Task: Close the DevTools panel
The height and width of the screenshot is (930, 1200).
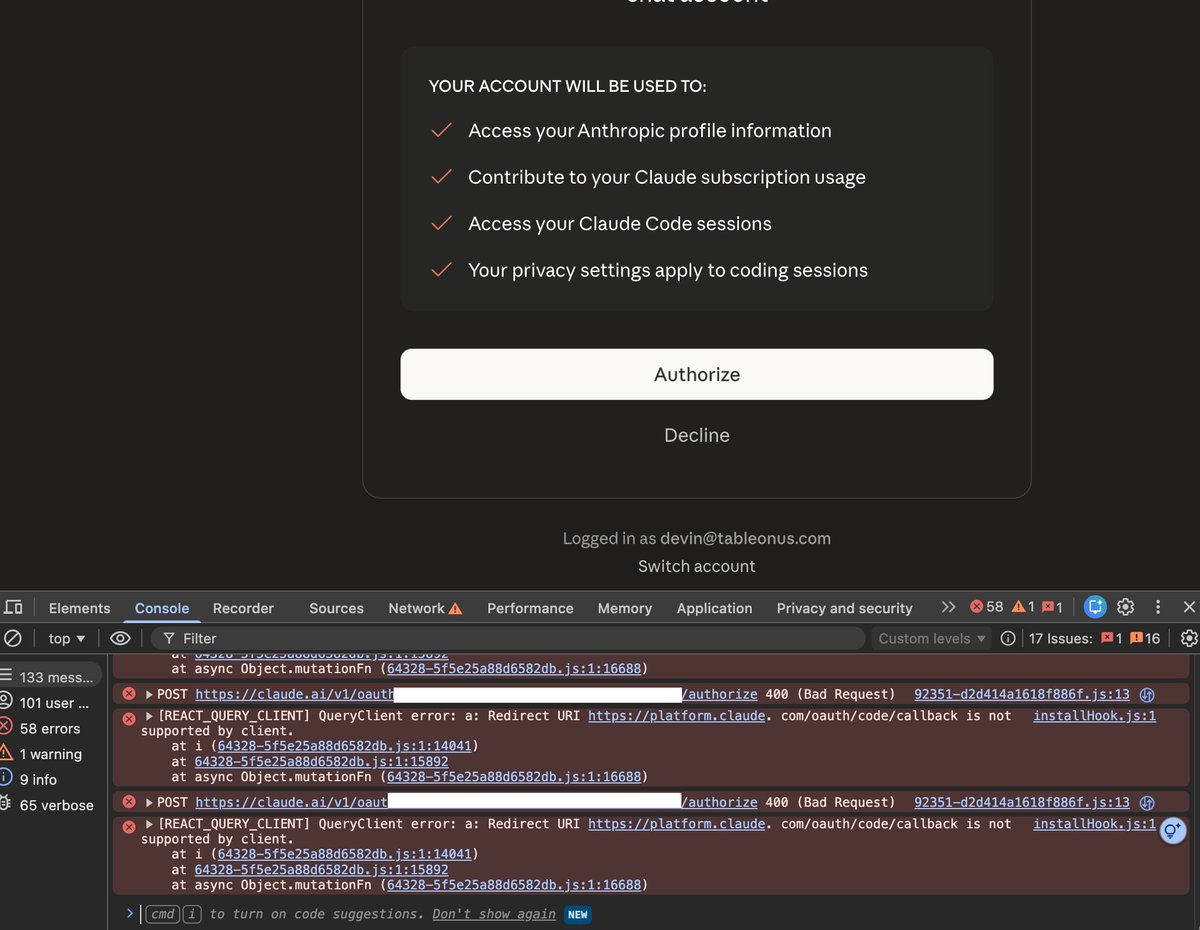Action: coord(1189,607)
